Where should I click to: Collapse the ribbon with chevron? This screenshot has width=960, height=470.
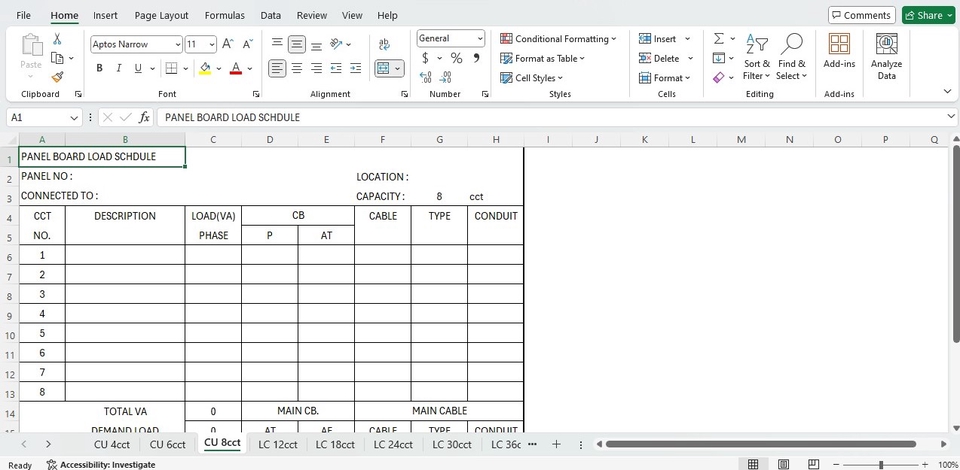pos(948,91)
